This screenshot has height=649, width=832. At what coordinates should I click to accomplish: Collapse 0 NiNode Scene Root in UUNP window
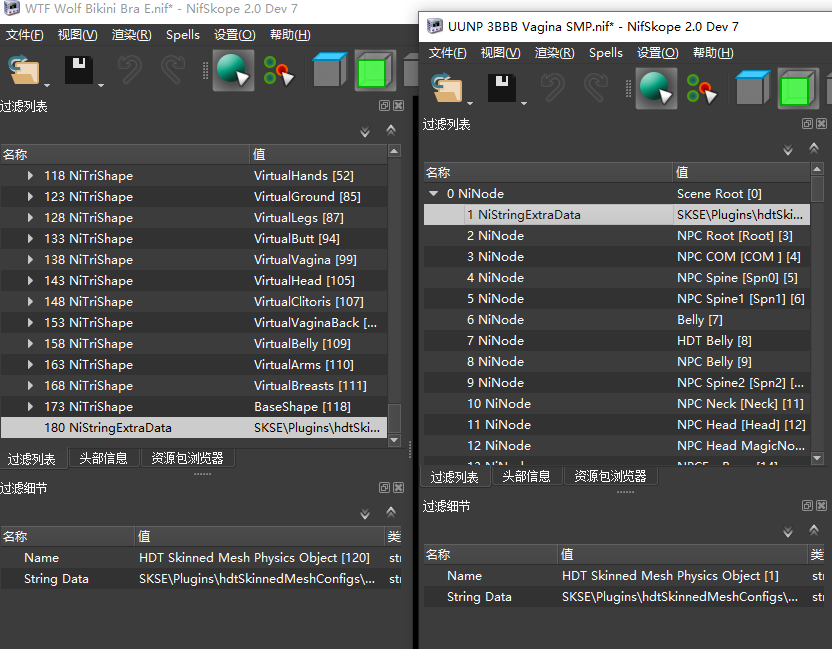[x=434, y=194]
